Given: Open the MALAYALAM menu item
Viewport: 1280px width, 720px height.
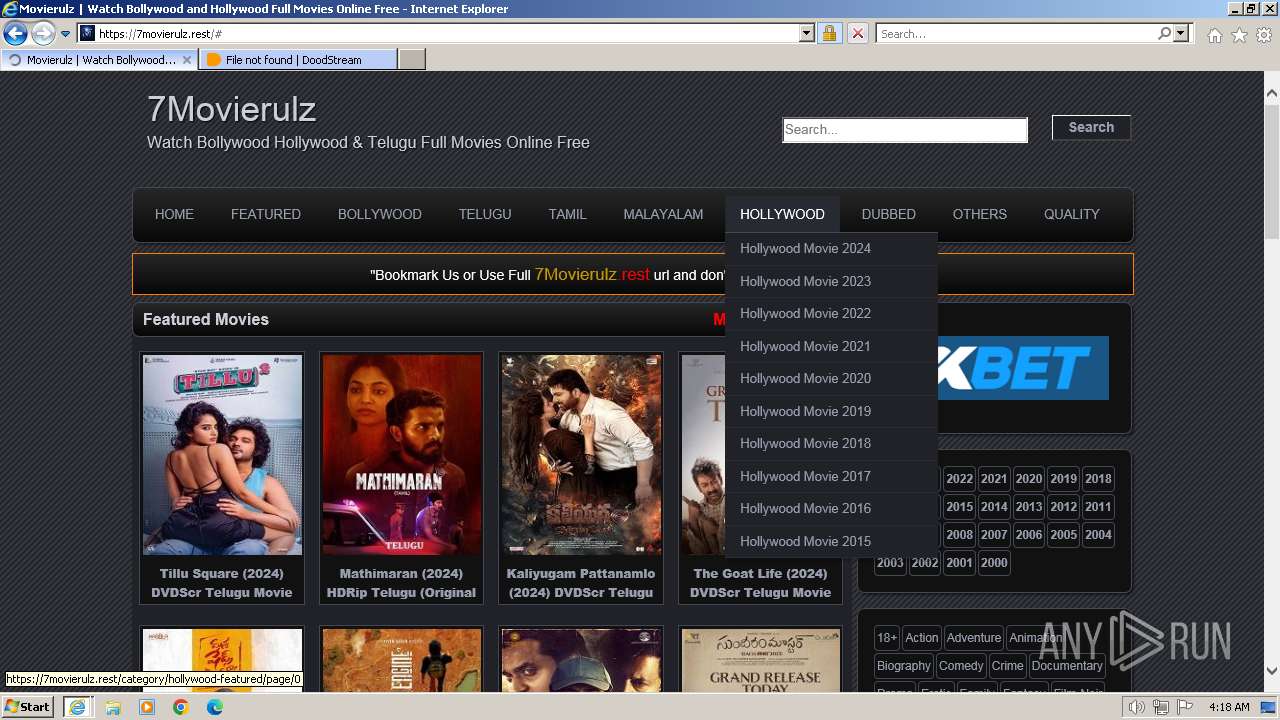Looking at the screenshot, I should coord(663,214).
